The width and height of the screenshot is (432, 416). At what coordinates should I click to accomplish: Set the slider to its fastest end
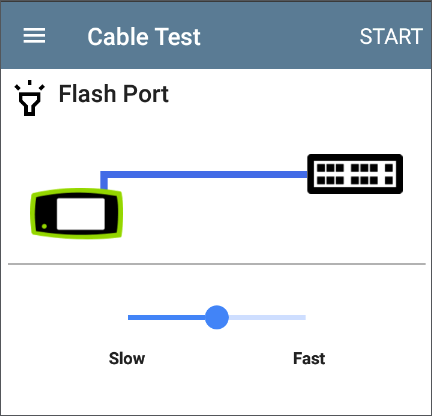(304, 317)
